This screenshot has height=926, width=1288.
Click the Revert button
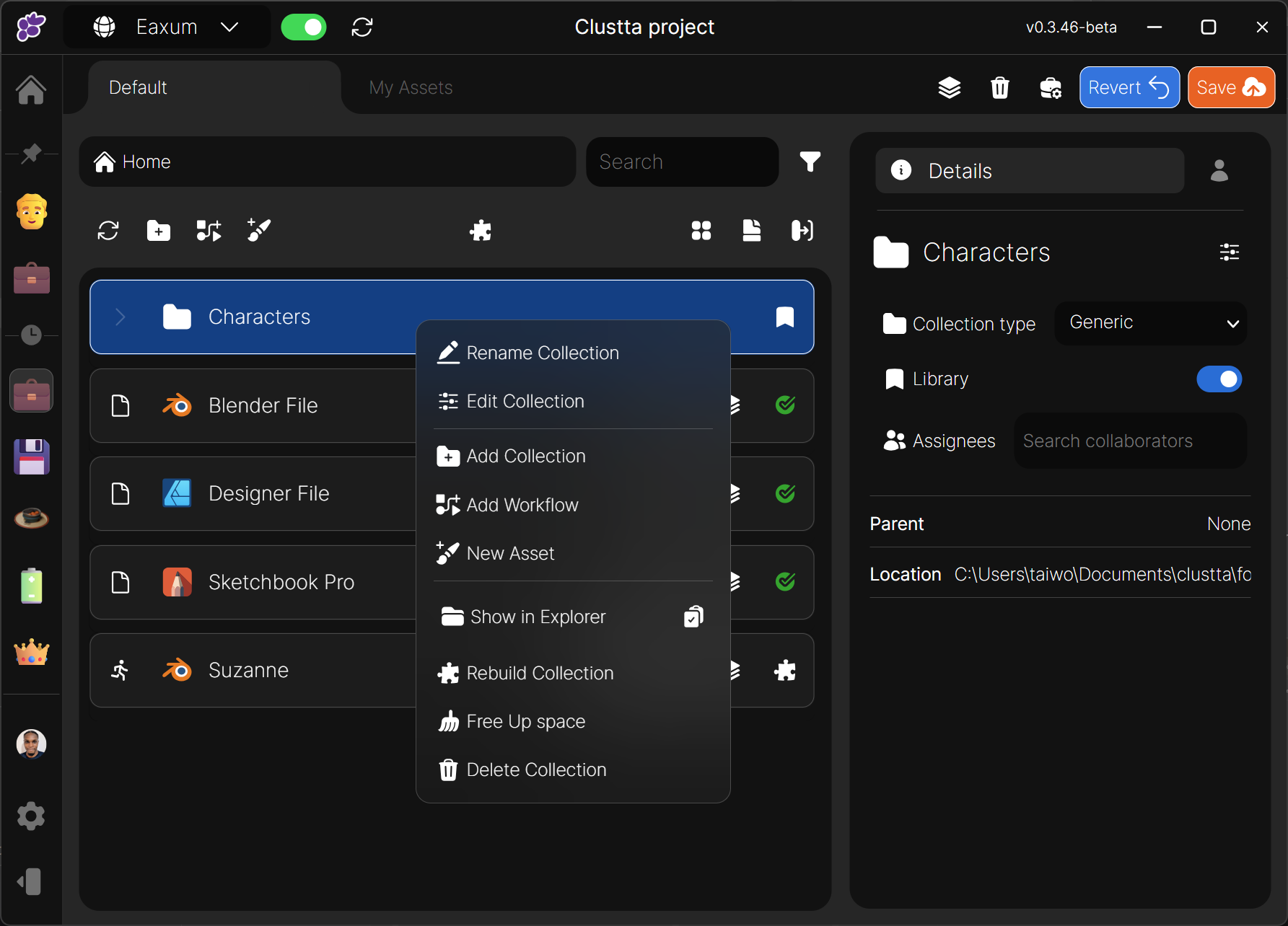[1129, 87]
